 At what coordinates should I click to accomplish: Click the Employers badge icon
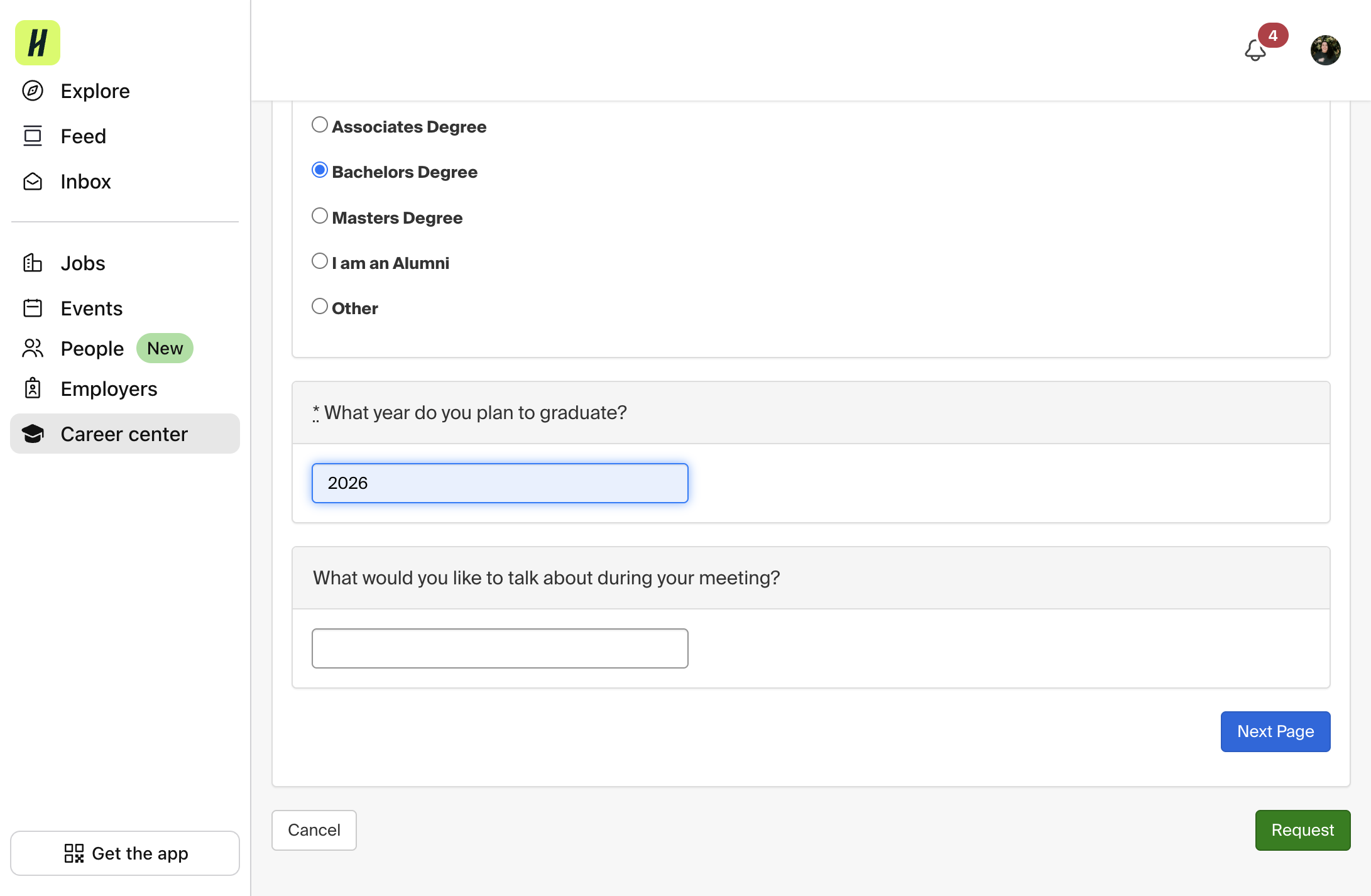tap(33, 388)
